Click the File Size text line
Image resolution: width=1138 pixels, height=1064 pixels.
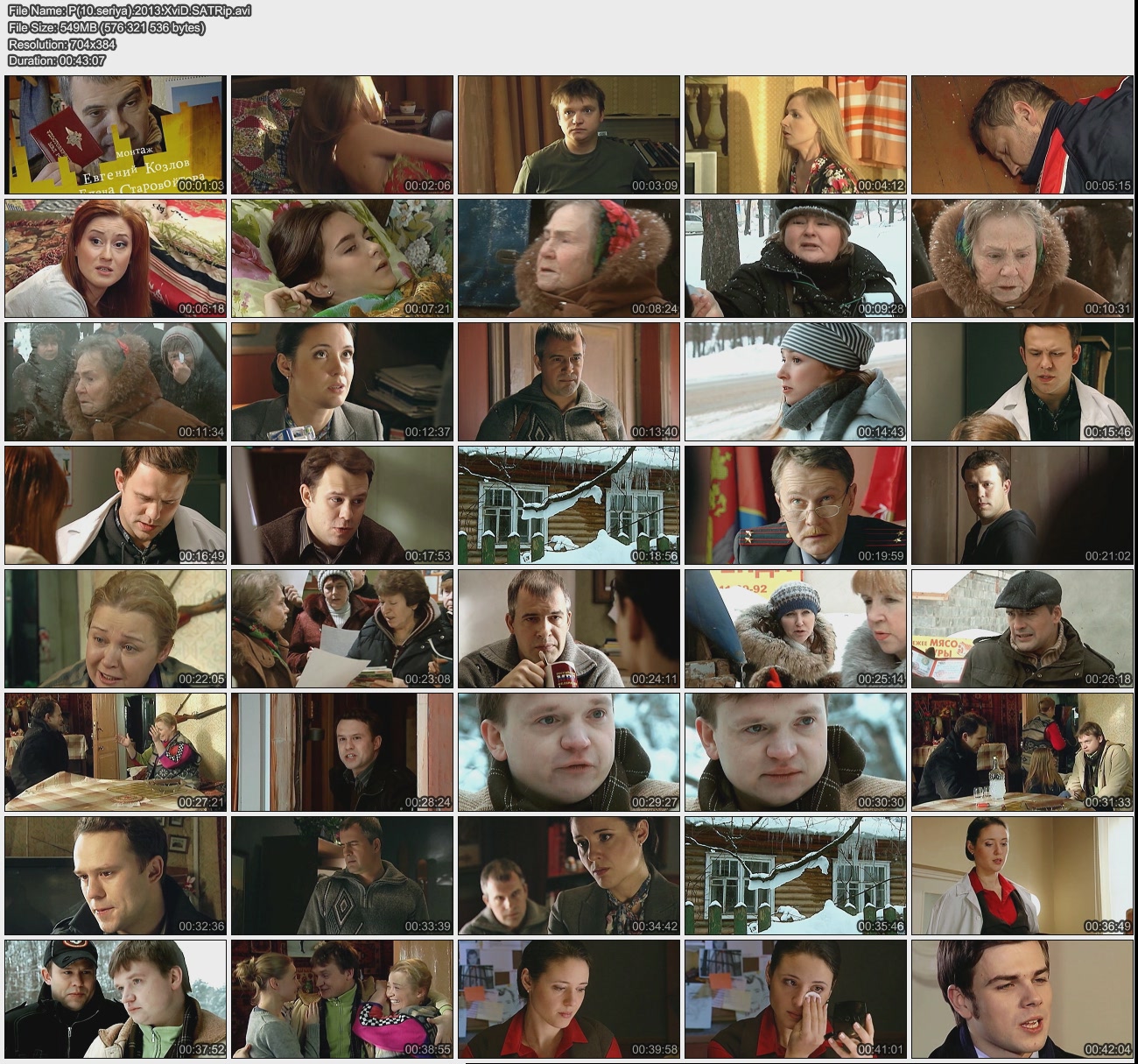[107, 28]
